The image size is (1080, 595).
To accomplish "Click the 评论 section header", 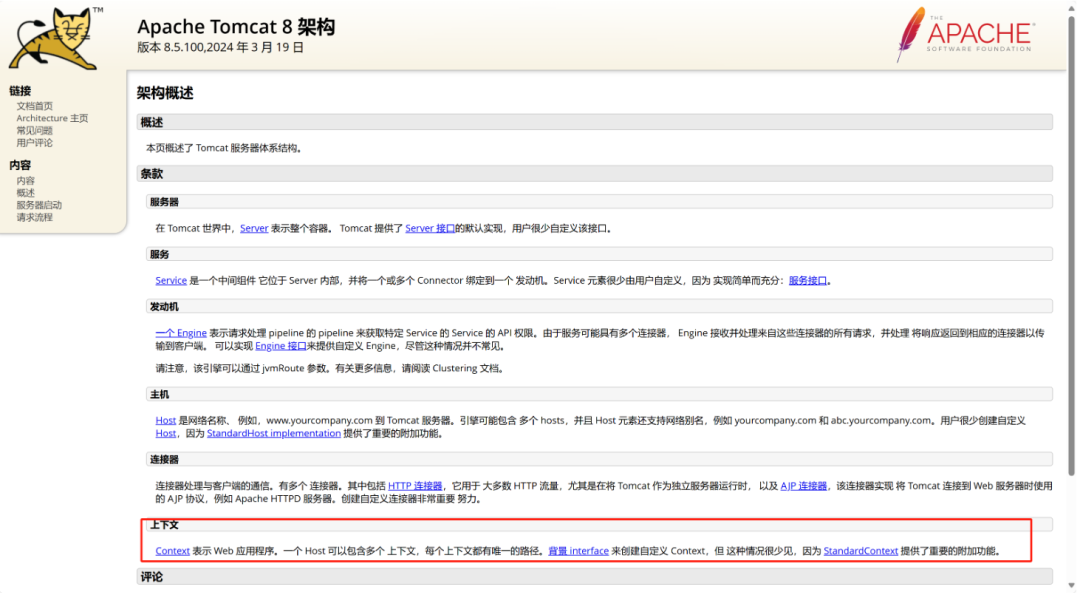I will tap(594, 577).
